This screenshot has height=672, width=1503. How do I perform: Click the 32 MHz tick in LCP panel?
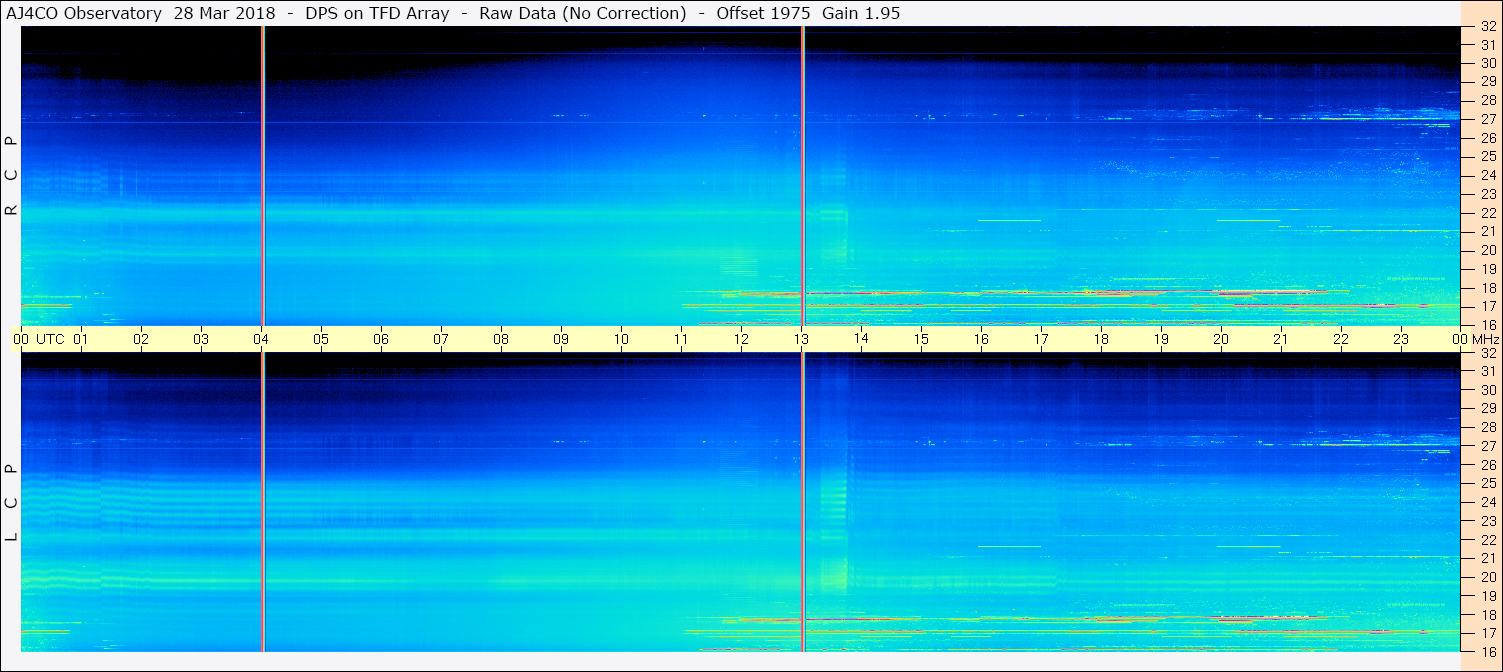tap(1487, 353)
